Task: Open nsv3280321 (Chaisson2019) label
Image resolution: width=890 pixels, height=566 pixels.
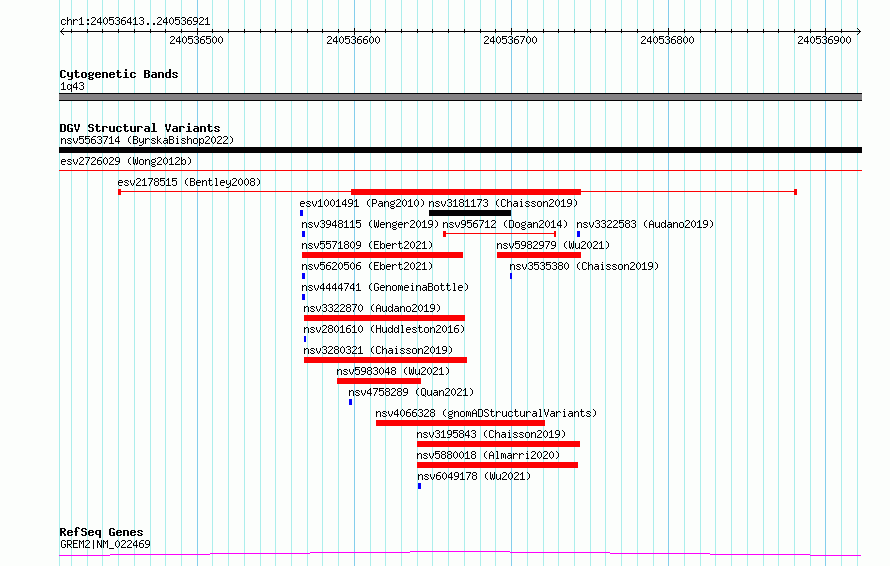Action: (378, 350)
